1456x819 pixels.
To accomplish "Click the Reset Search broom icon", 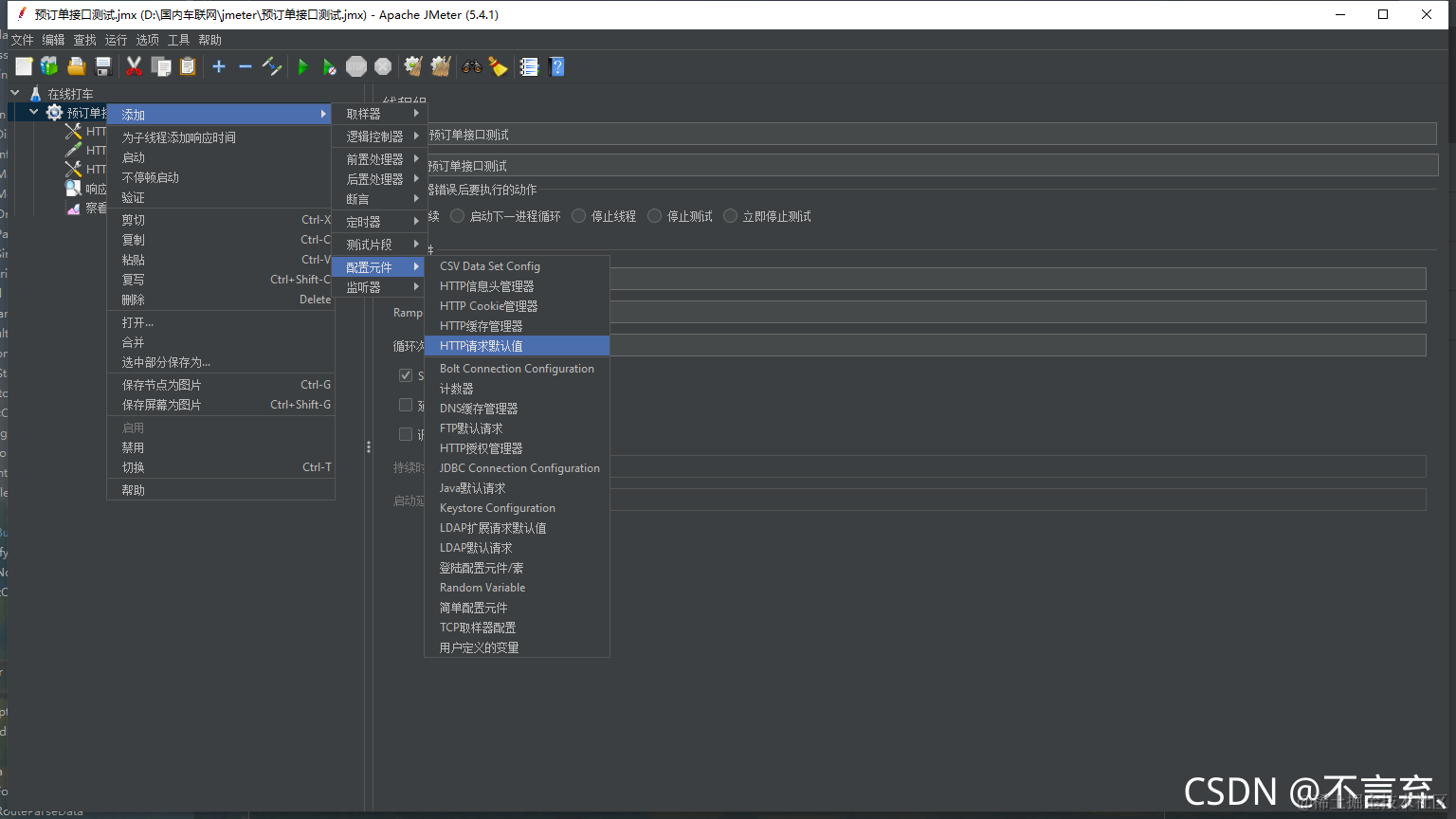I will (498, 66).
